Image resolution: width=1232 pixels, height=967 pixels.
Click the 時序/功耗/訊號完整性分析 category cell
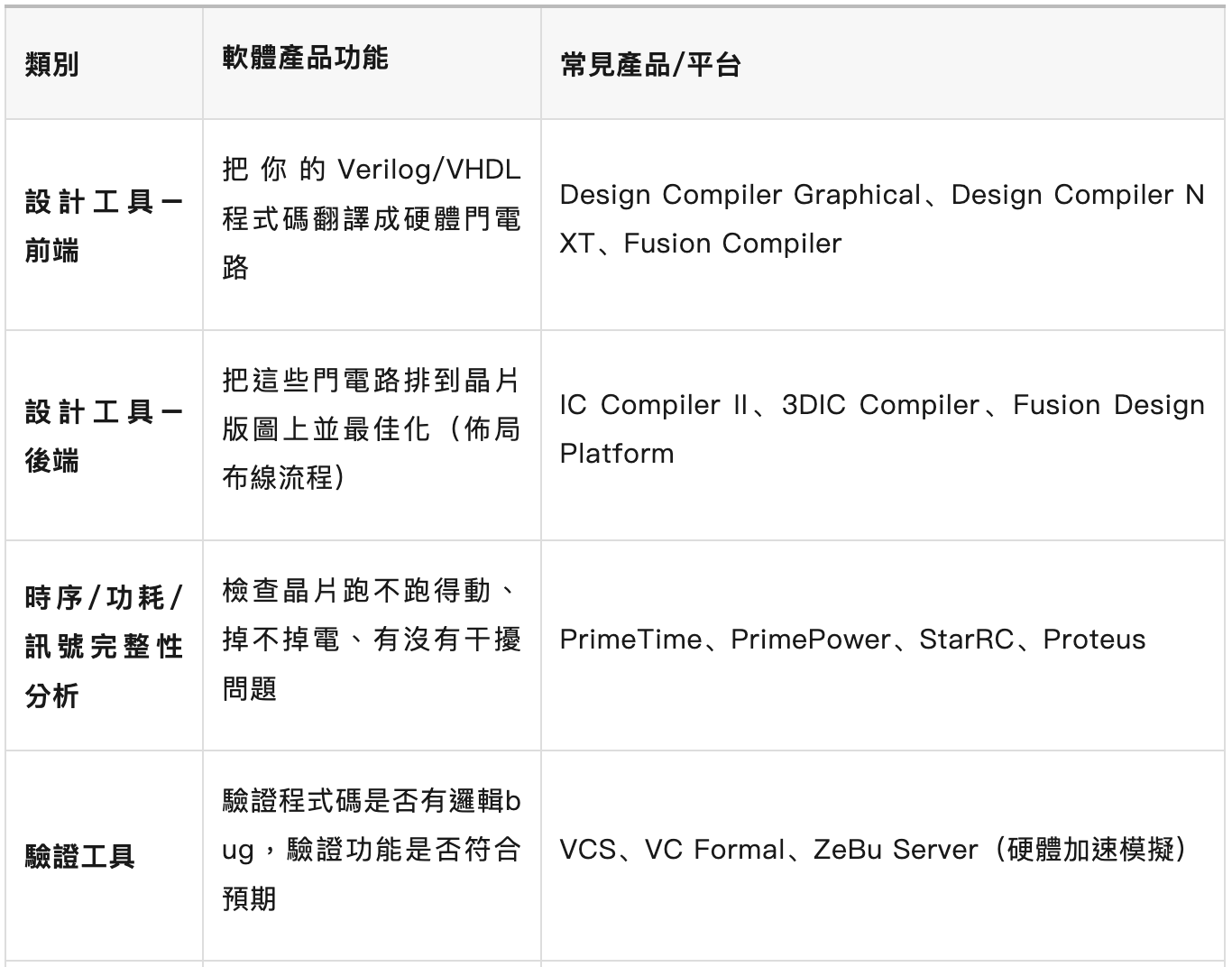click(103, 646)
